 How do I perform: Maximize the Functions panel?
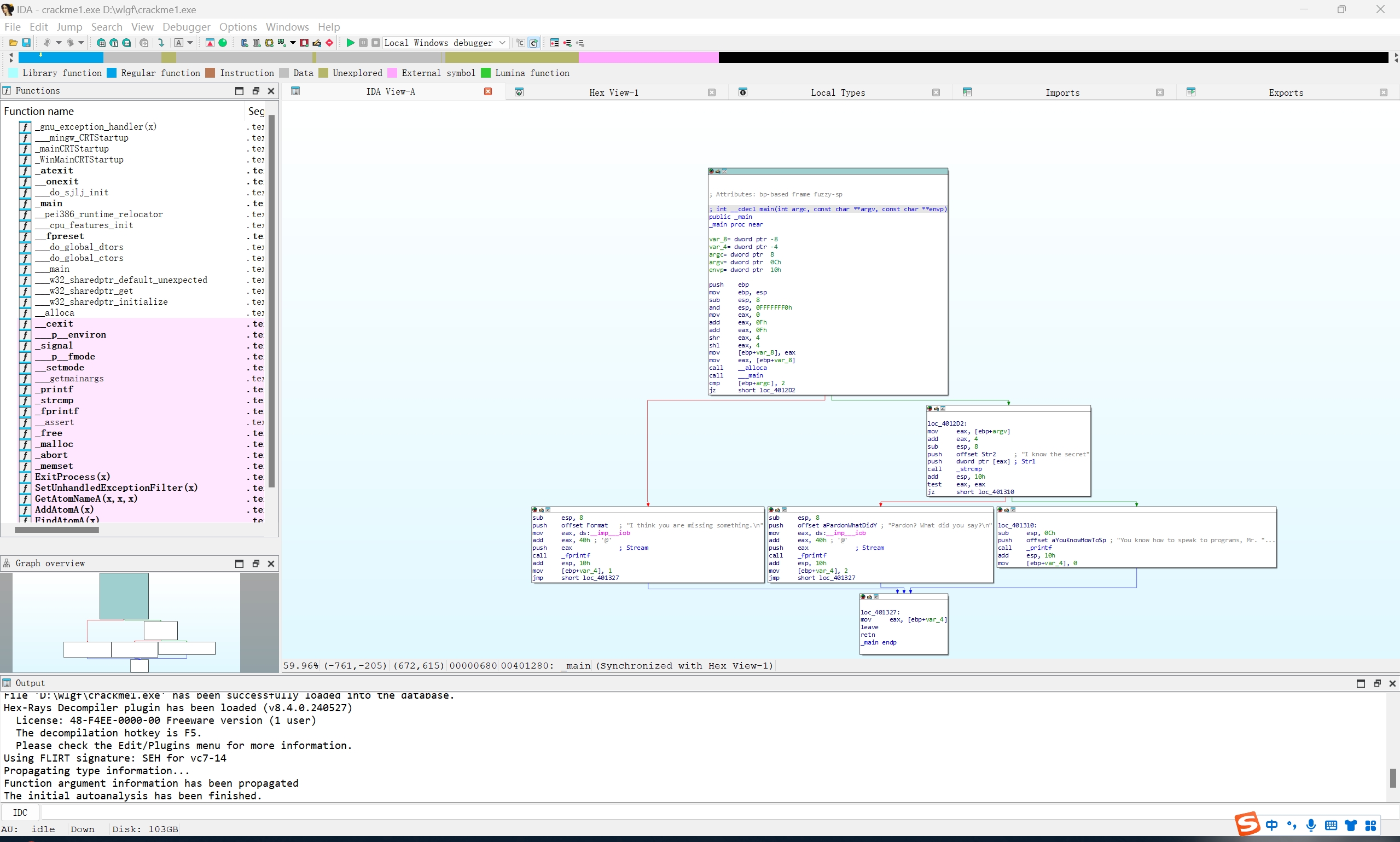(x=240, y=91)
